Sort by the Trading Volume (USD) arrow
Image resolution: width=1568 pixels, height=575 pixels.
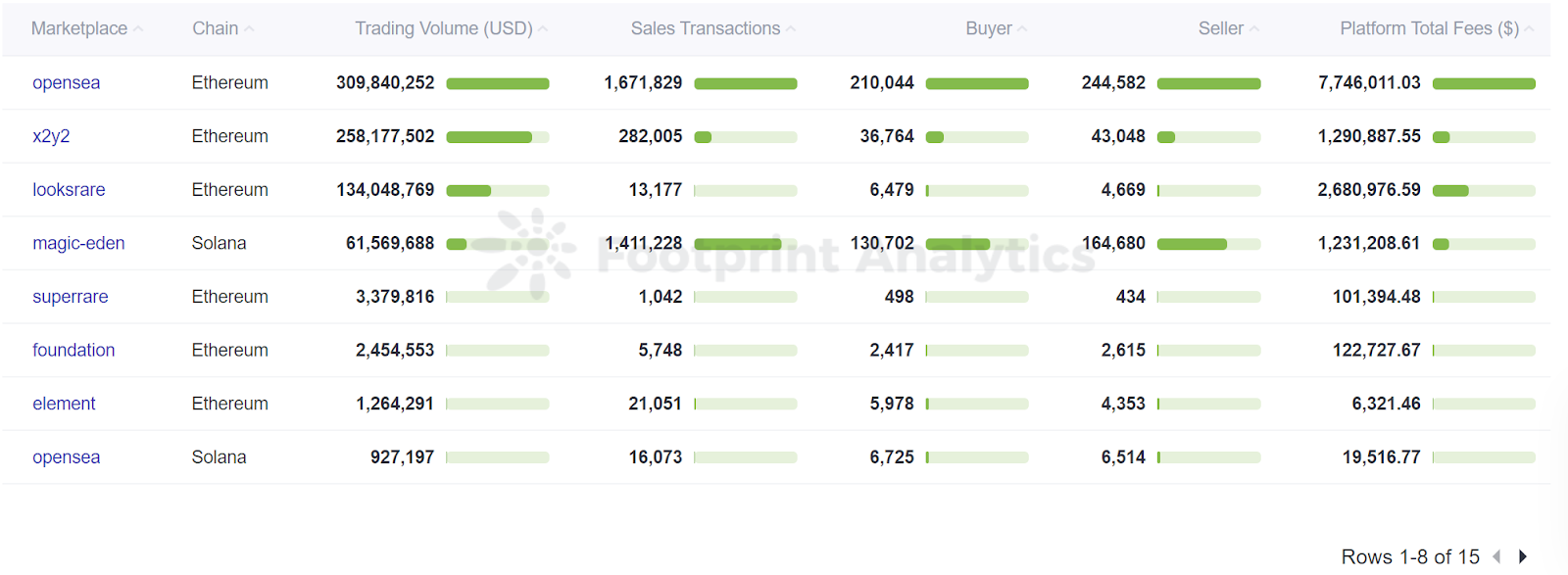click(544, 27)
